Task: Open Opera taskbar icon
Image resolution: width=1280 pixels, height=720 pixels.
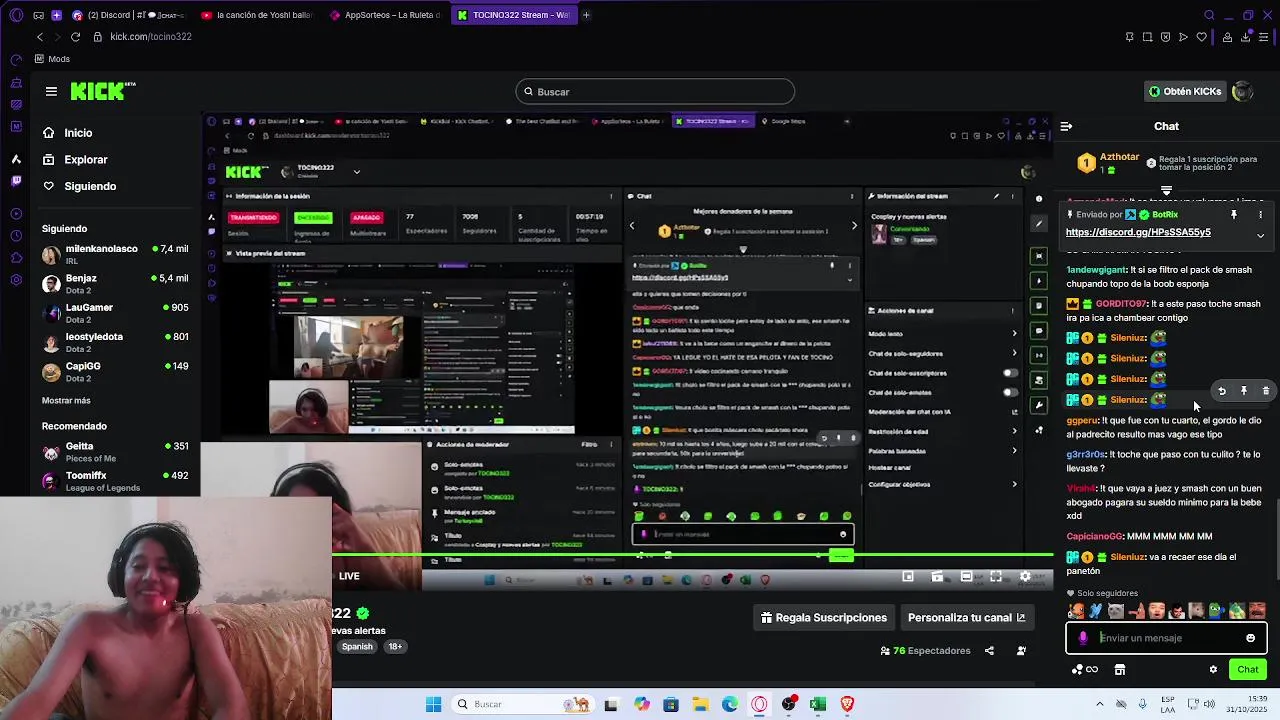Action: tap(760, 704)
